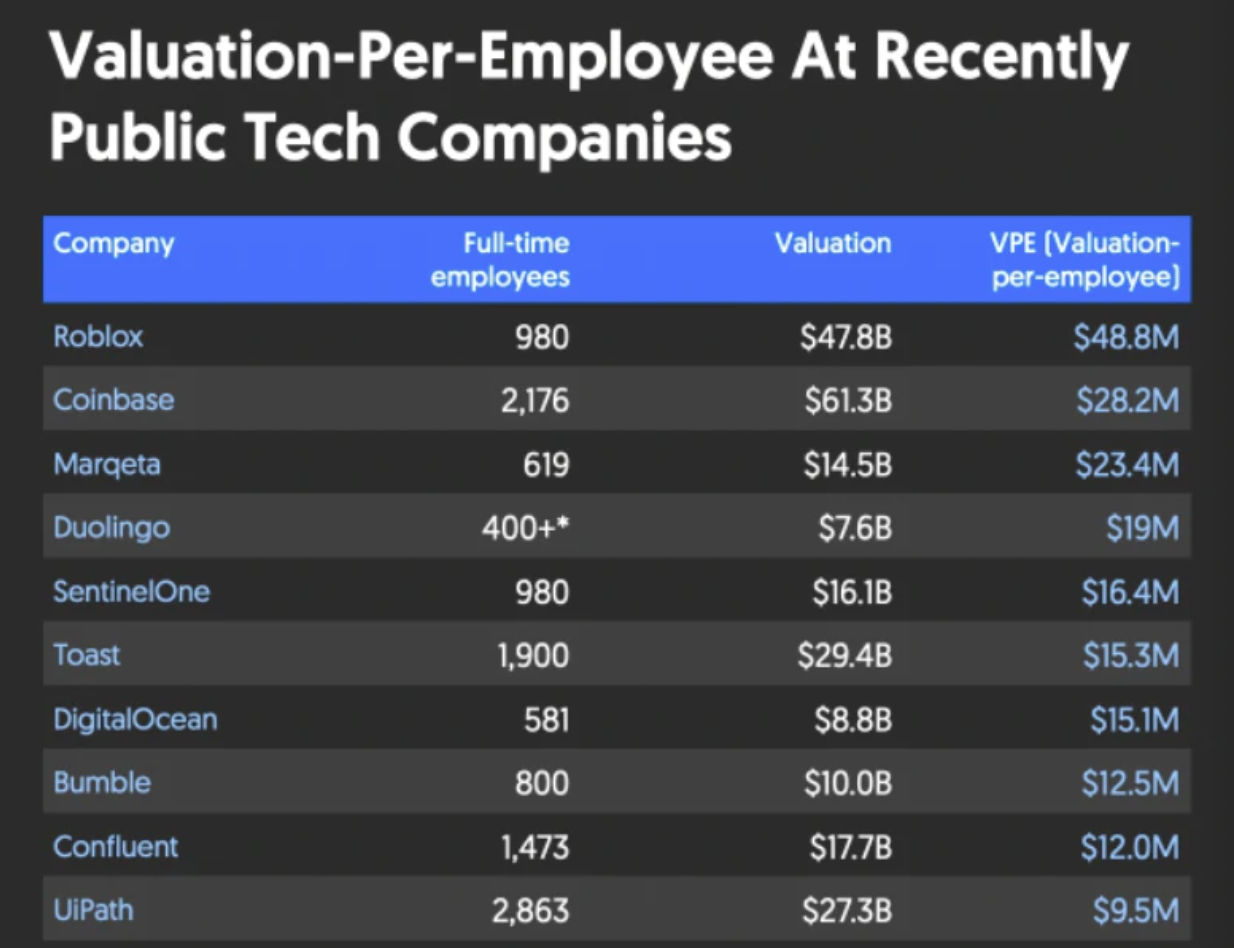
Task: Click Toast's $29.4B valuation cell
Action: 845,656
